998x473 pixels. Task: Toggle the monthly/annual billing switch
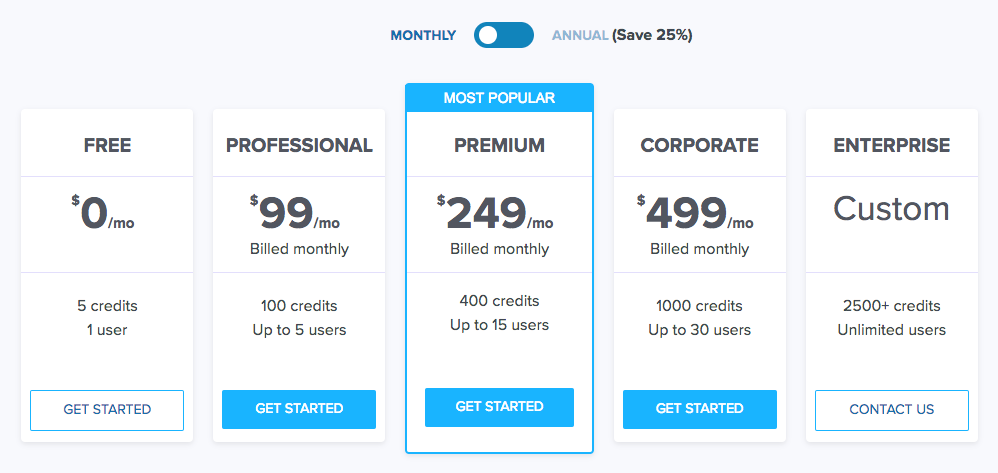[x=504, y=35]
